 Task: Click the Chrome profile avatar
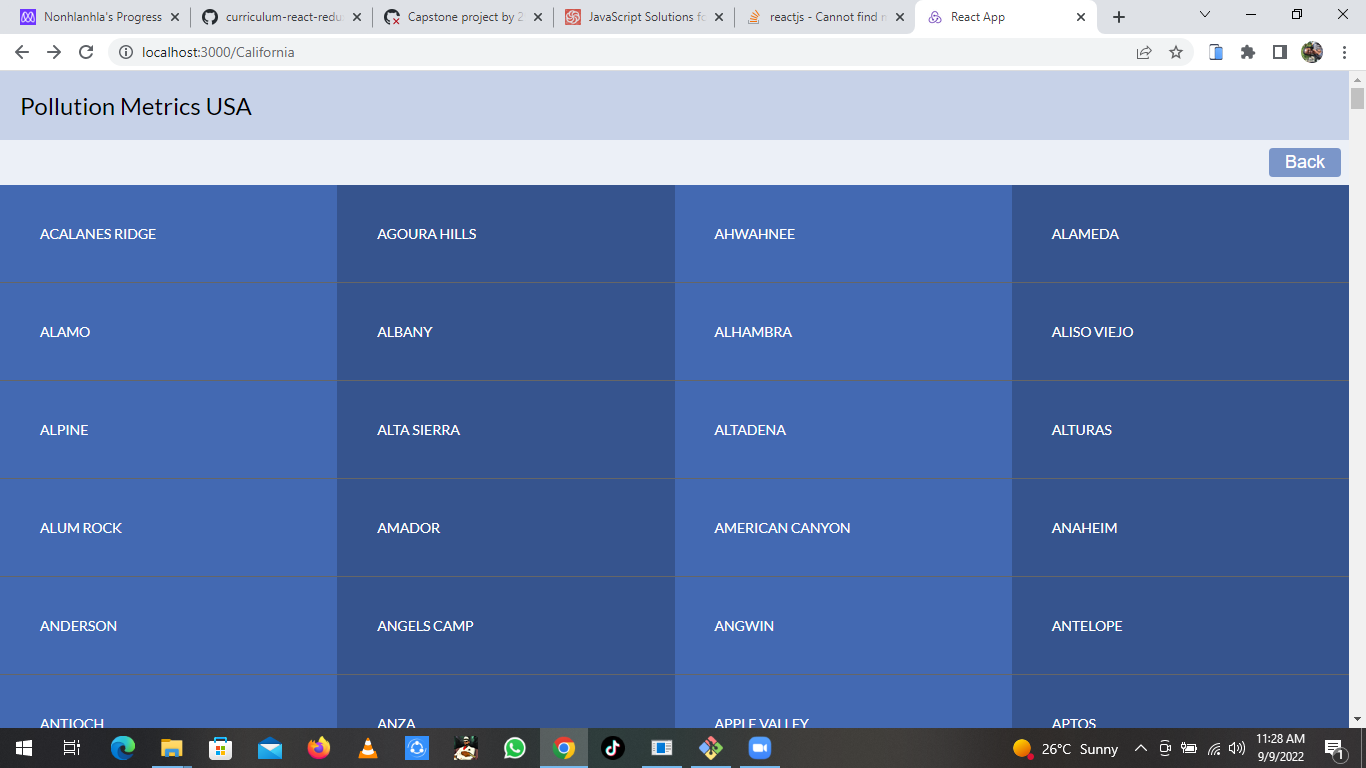(x=1312, y=51)
